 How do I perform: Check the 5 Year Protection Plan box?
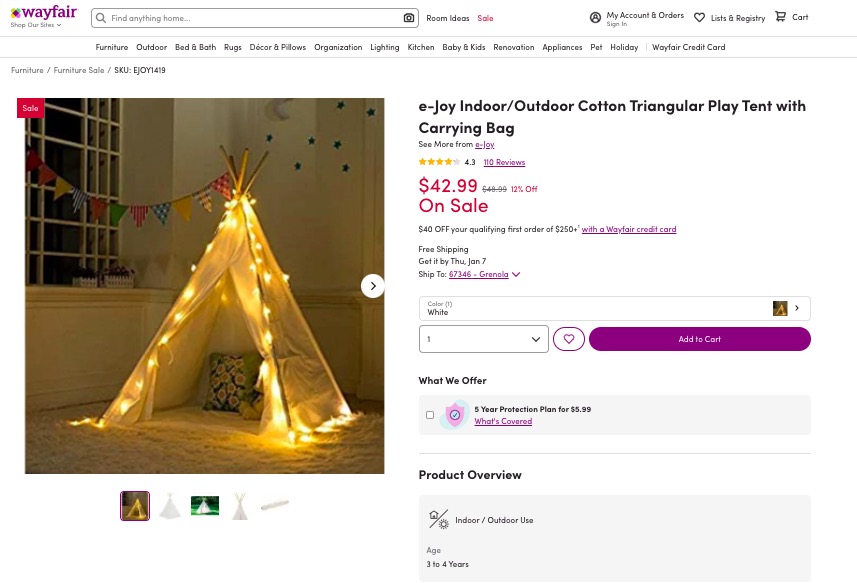pyautogui.click(x=430, y=415)
